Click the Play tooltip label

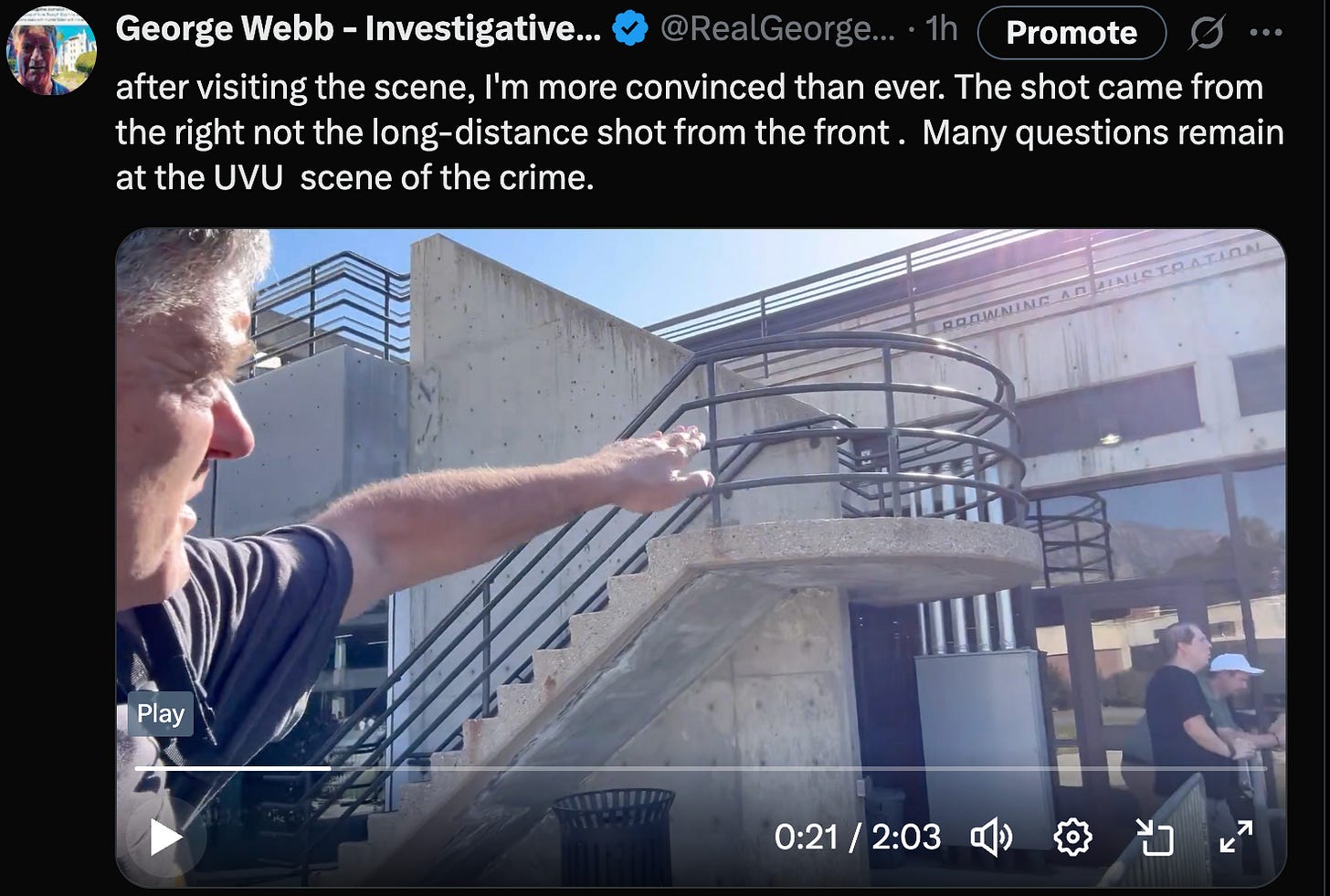click(x=161, y=713)
